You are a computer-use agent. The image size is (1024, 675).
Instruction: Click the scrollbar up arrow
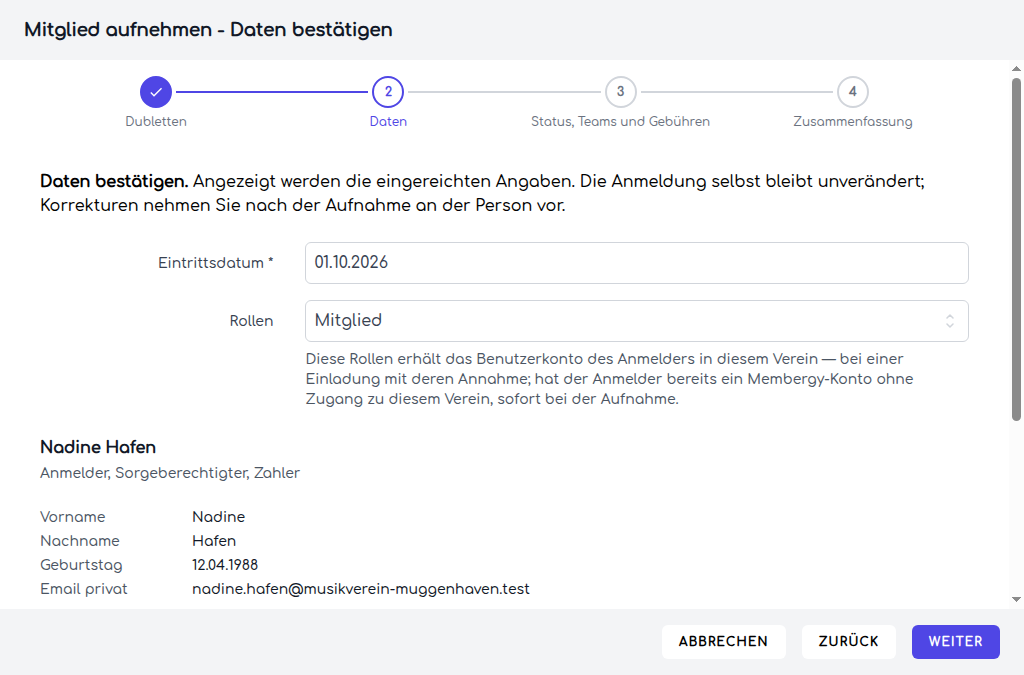click(x=1016, y=69)
